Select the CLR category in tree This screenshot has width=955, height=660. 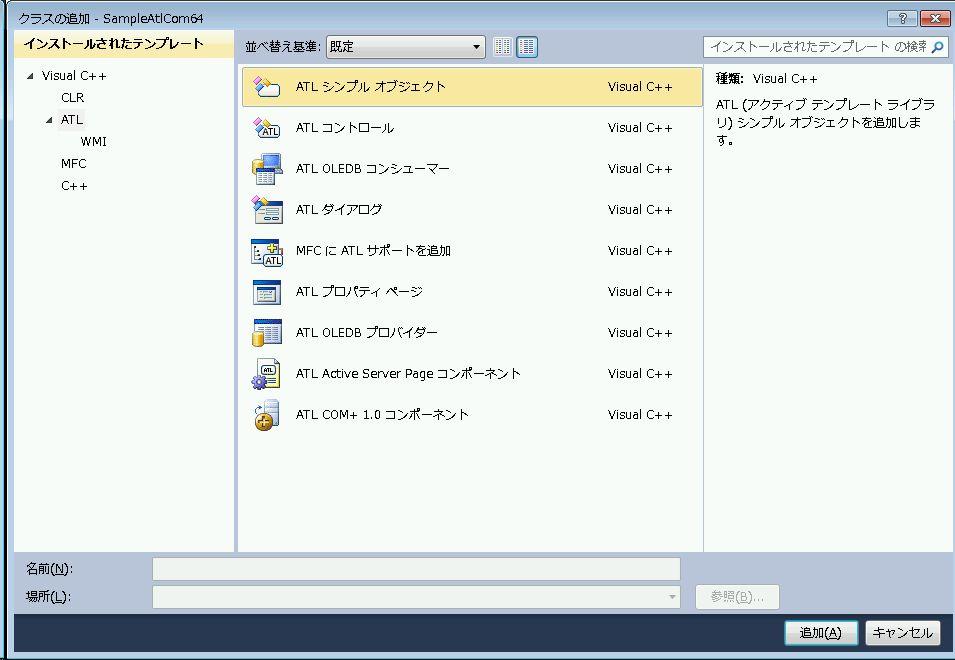click(72, 98)
